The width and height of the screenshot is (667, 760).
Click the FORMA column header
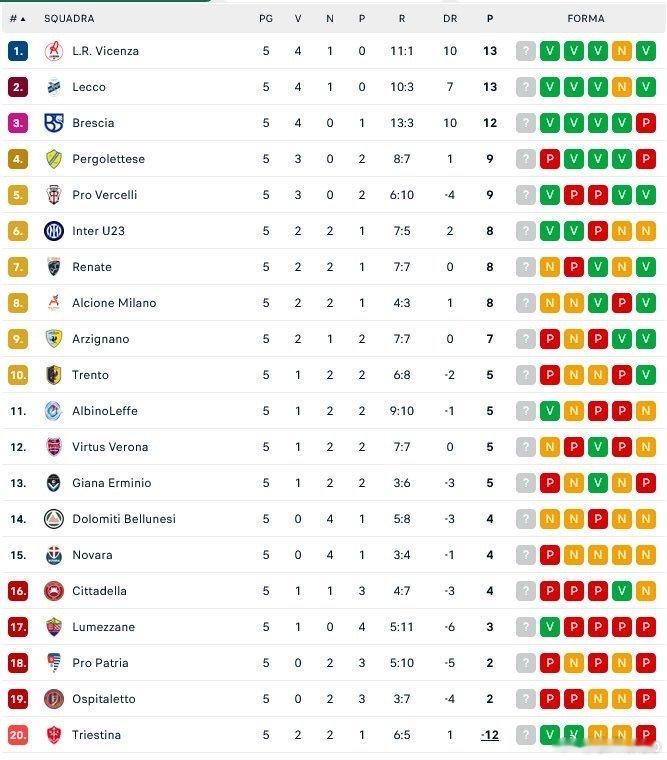click(x=586, y=18)
